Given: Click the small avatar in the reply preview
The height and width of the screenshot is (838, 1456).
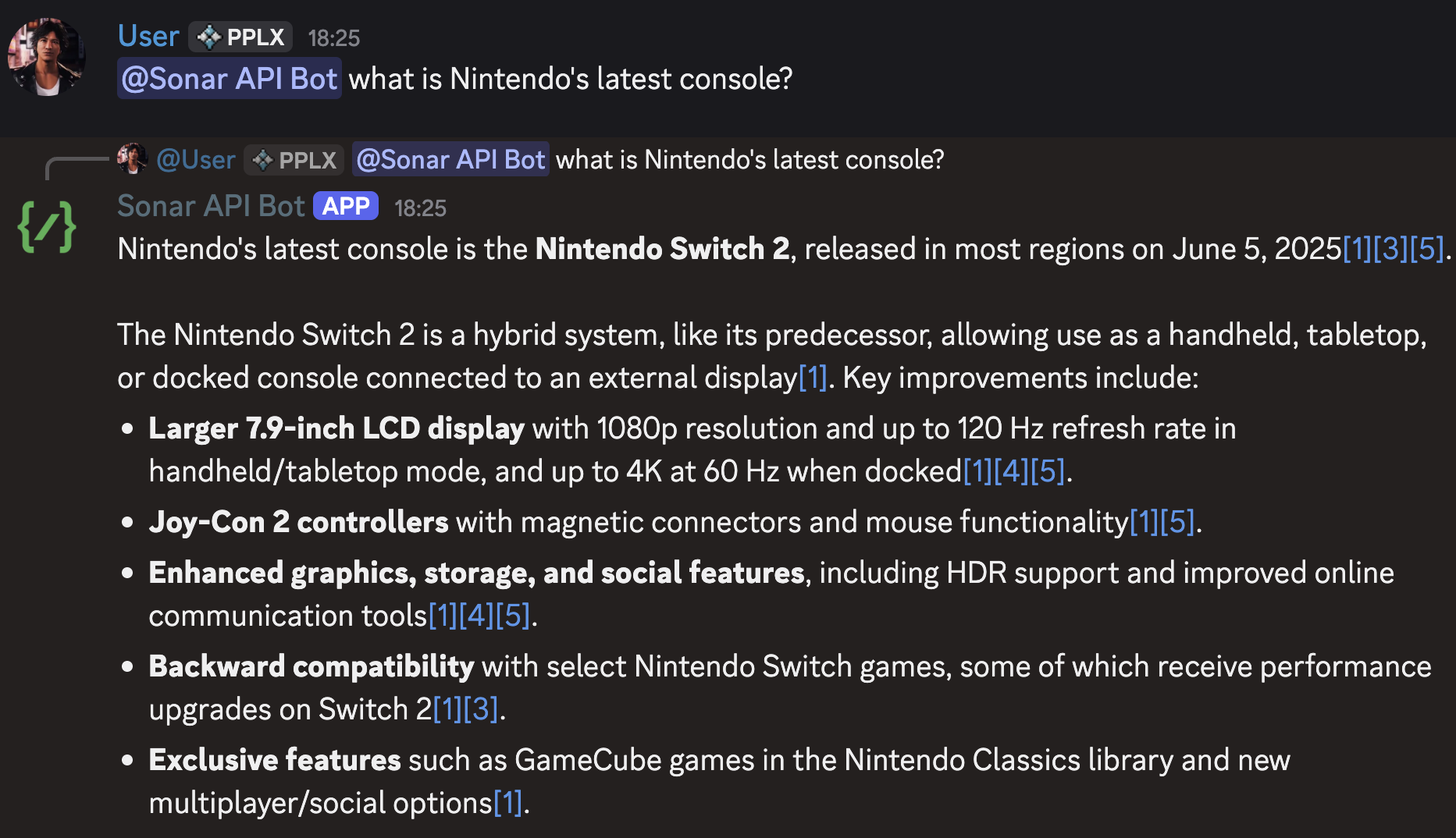Looking at the screenshot, I should click(x=133, y=159).
